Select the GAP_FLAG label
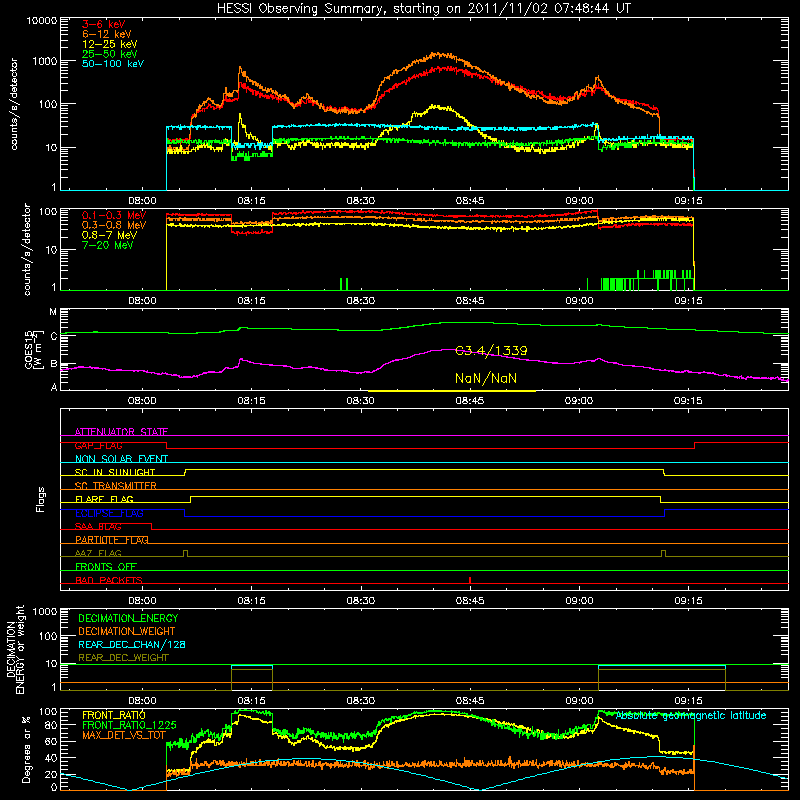The image size is (800, 800). [x=98, y=445]
